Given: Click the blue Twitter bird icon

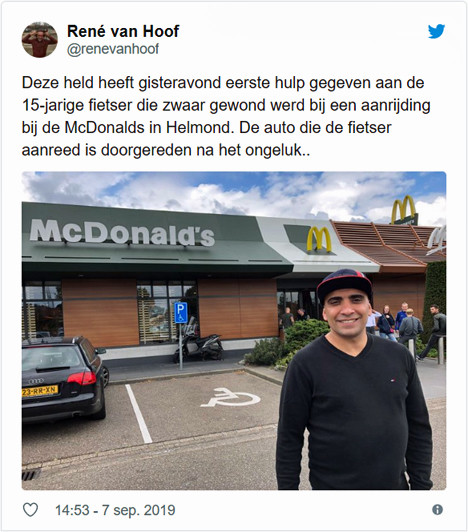Looking at the screenshot, I should pyautogui.click(x=436, y=31).
